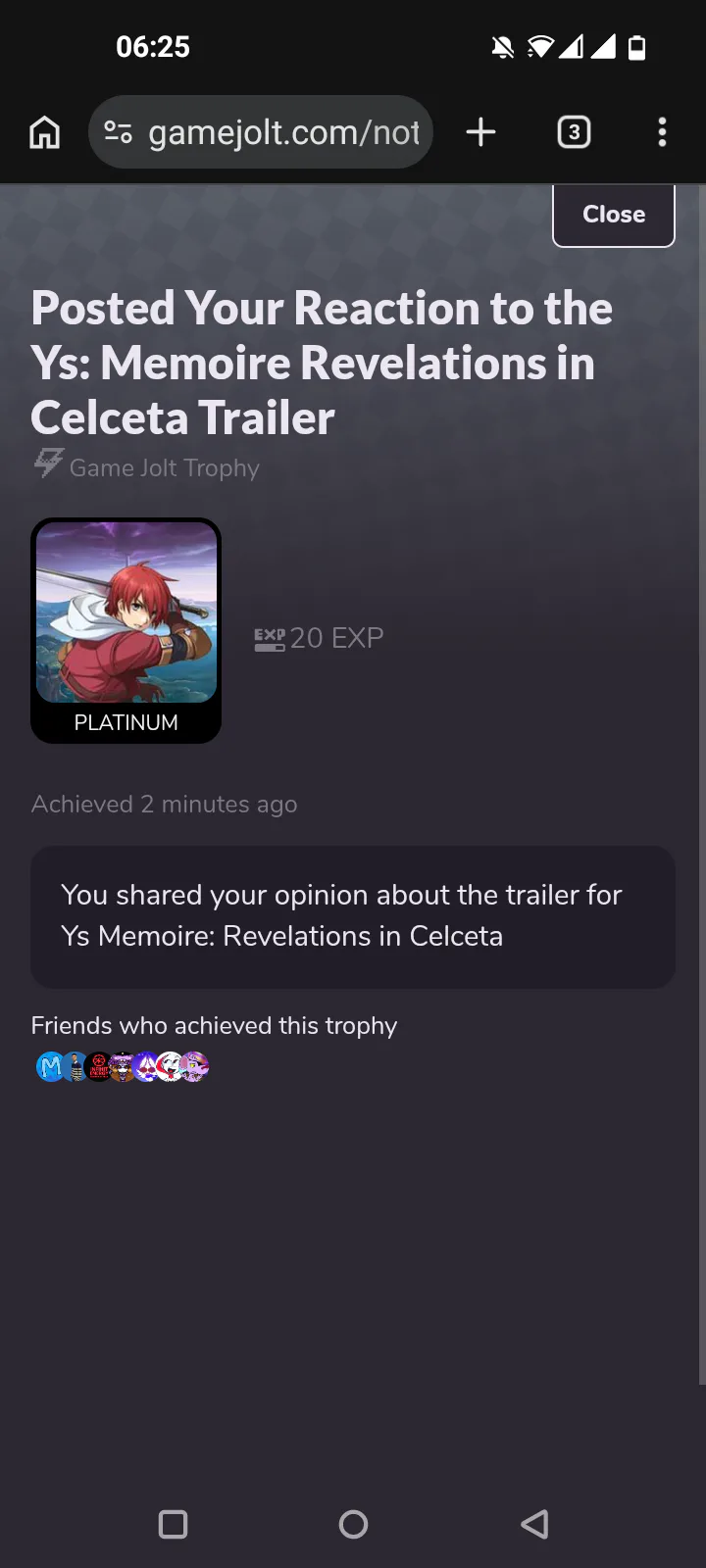The height and width of the screenshot is (1568, 706).
Task: Open the last purple-haired friend avatar
Action: (194, 1066)
